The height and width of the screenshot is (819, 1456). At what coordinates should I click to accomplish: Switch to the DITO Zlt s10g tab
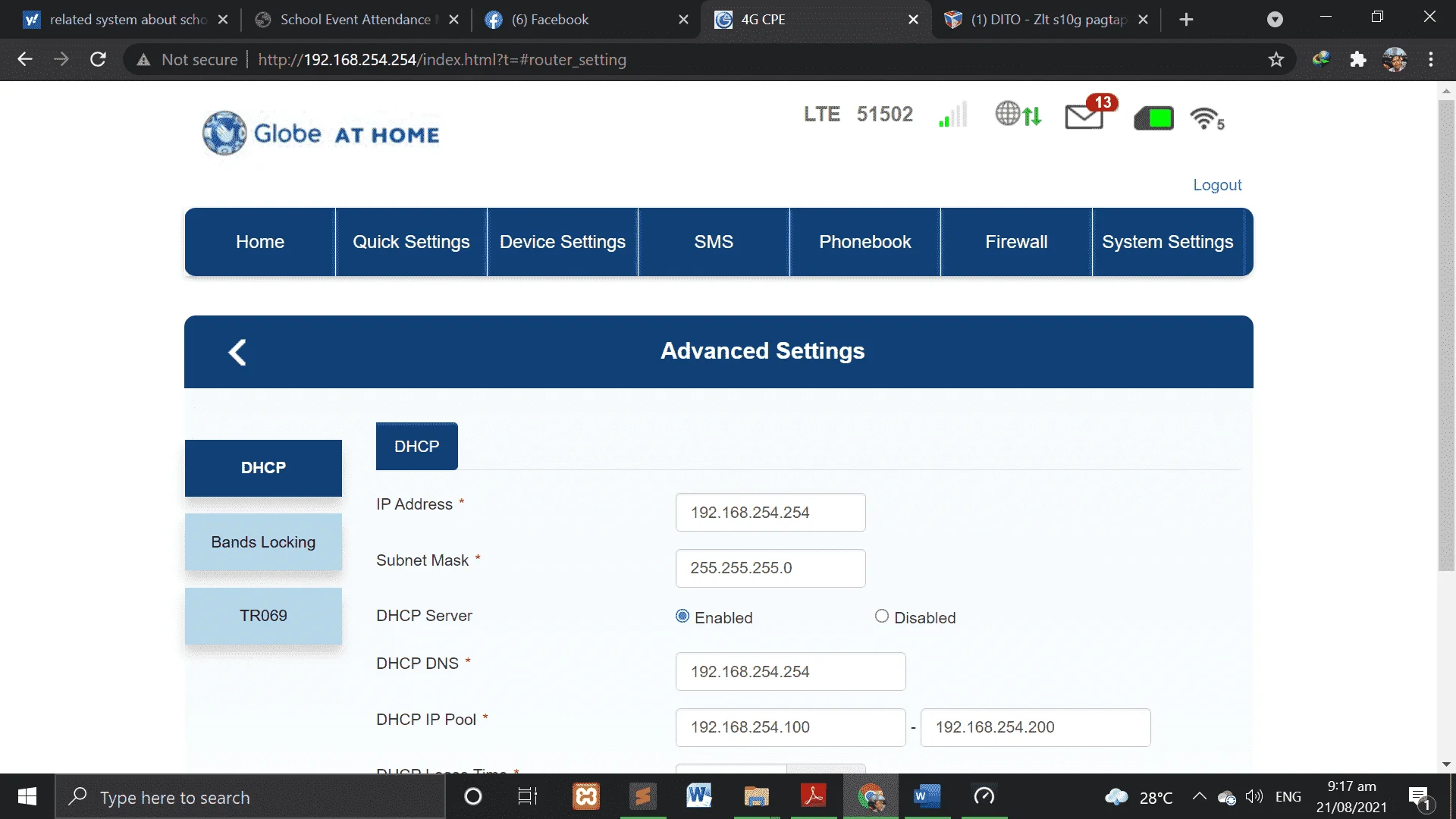coord(1048,20)
